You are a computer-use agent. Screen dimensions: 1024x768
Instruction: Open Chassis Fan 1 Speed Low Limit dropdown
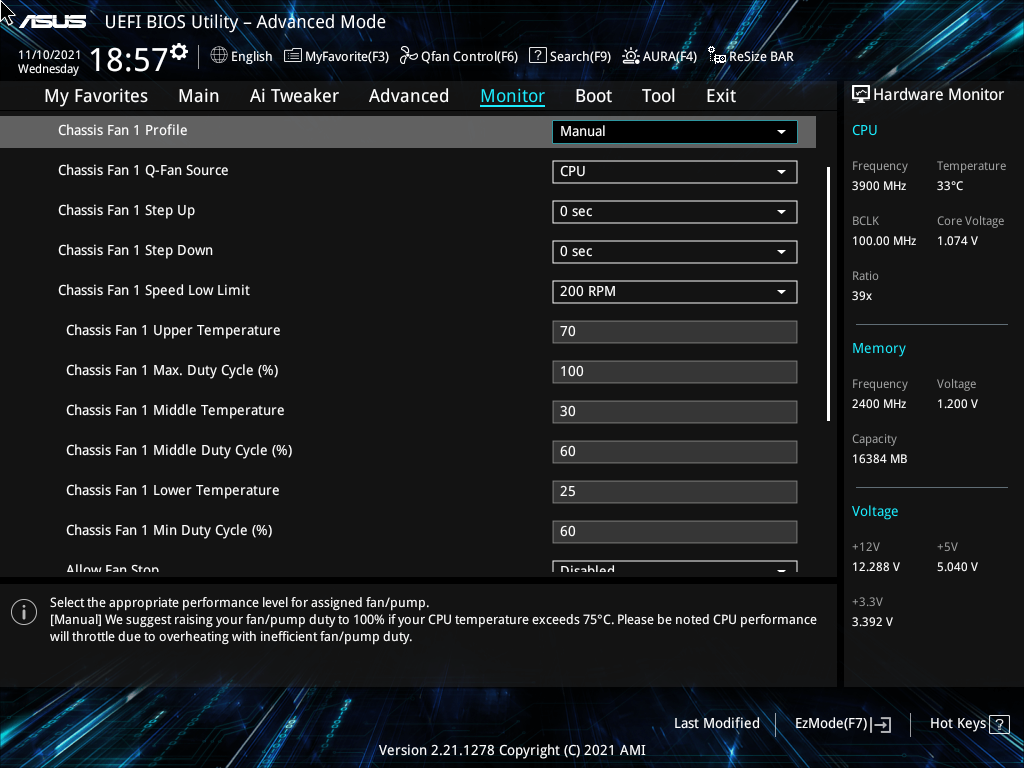point(675,291)
